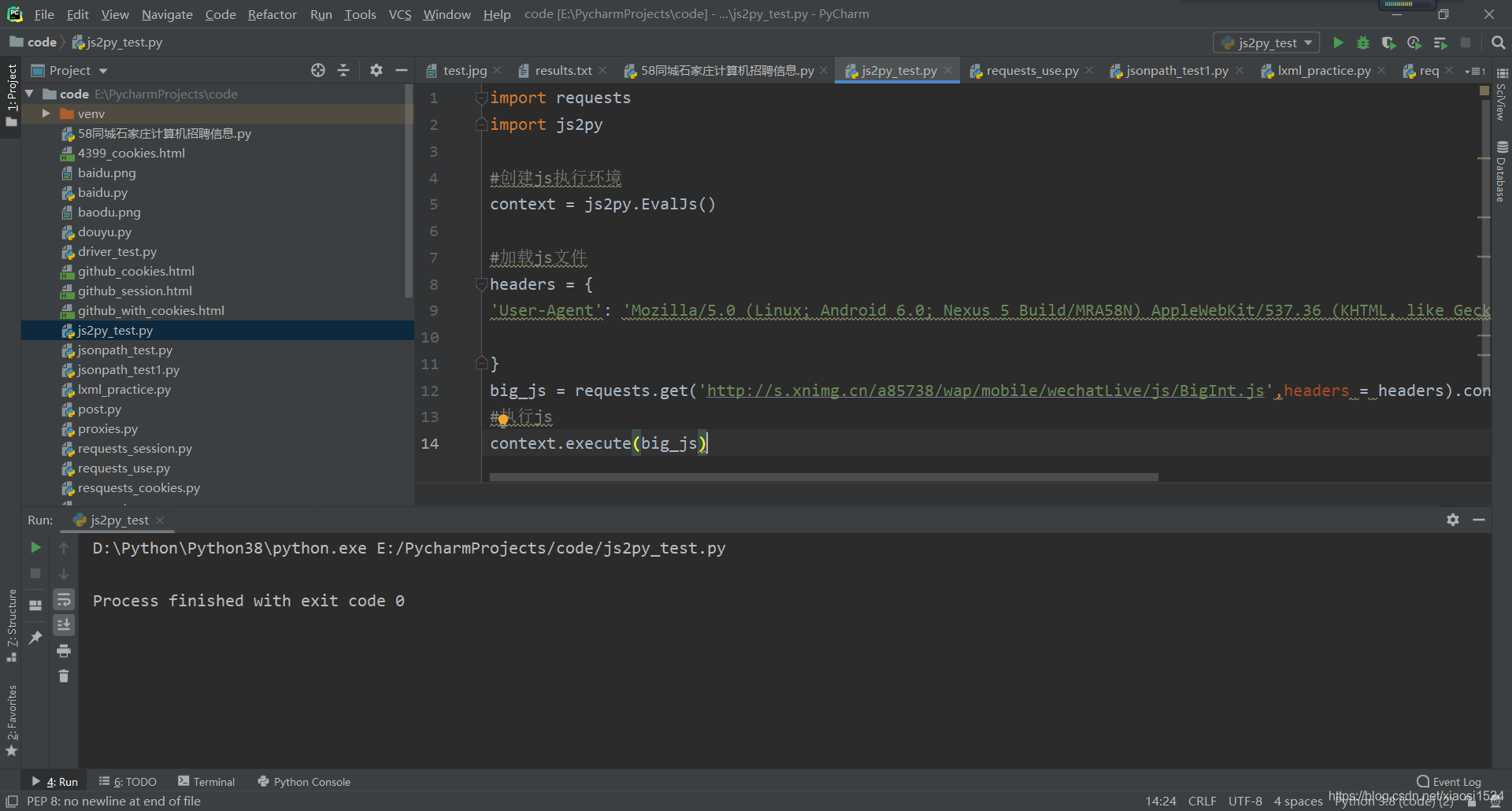
Task: Select douyu.py in the project tree
Action: [x=104, y=231]
